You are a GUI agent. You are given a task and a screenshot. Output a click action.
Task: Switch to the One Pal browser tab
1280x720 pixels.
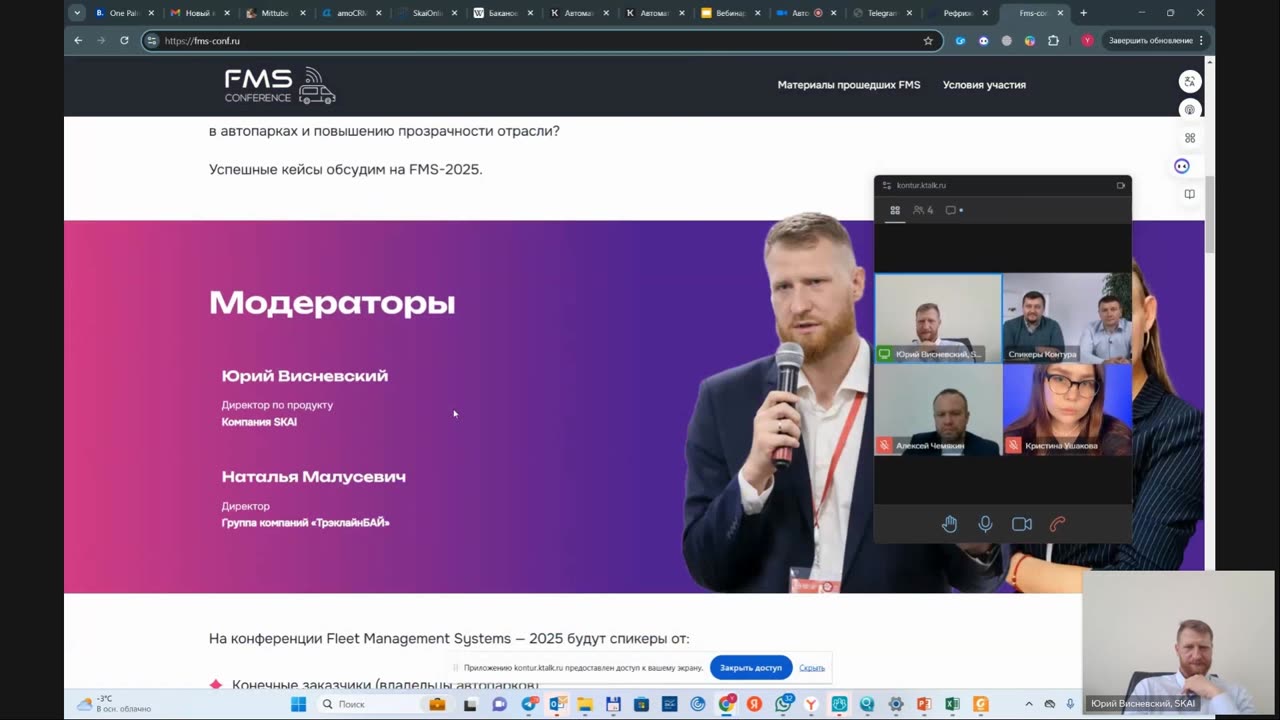point(124,13)
